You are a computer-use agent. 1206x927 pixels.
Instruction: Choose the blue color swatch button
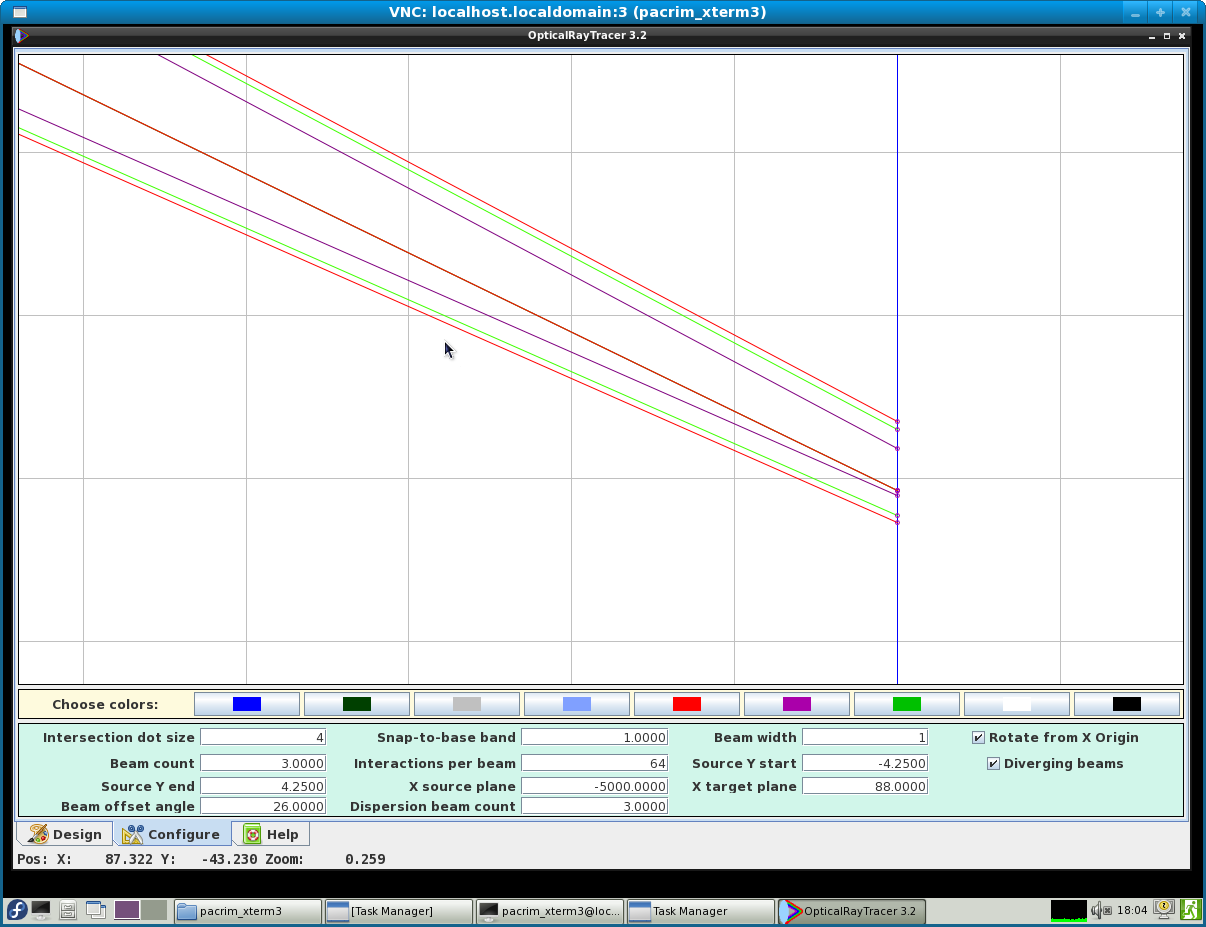(x=247, y=704)
